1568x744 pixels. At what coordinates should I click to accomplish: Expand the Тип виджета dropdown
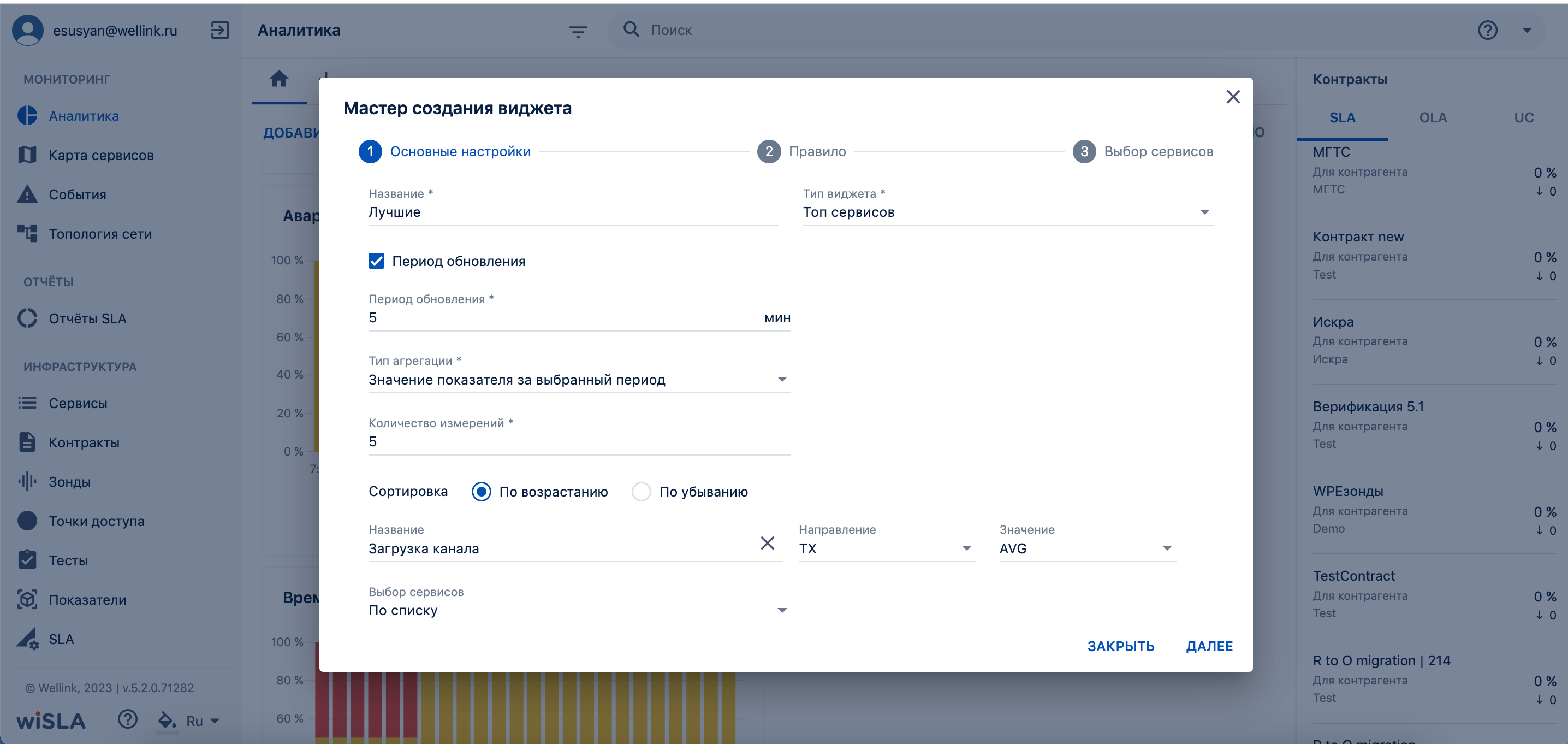[1007, 212]
